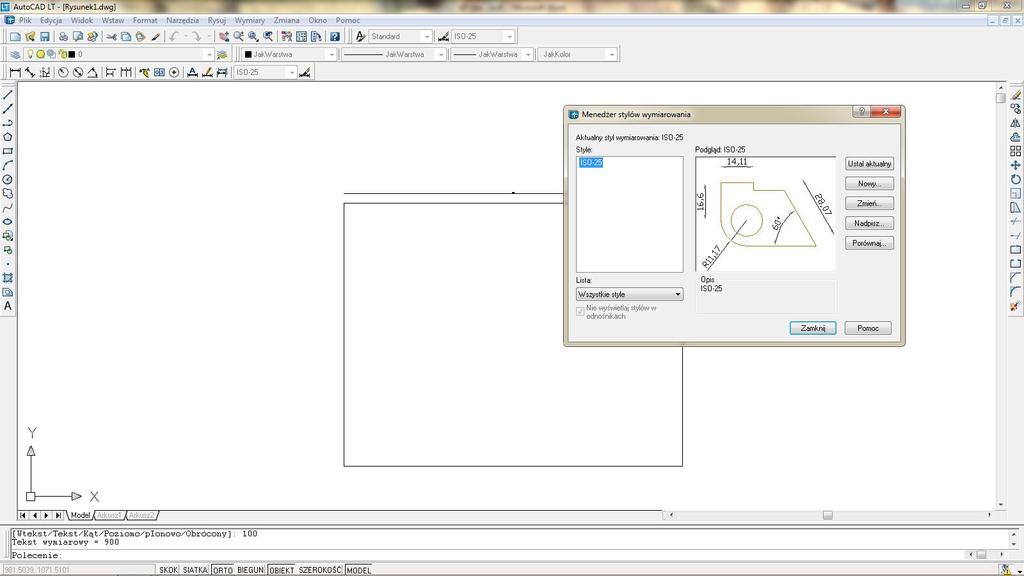Select the Circle draw tool
Screen dimensions: 1024x576
[x=8, y=180]
